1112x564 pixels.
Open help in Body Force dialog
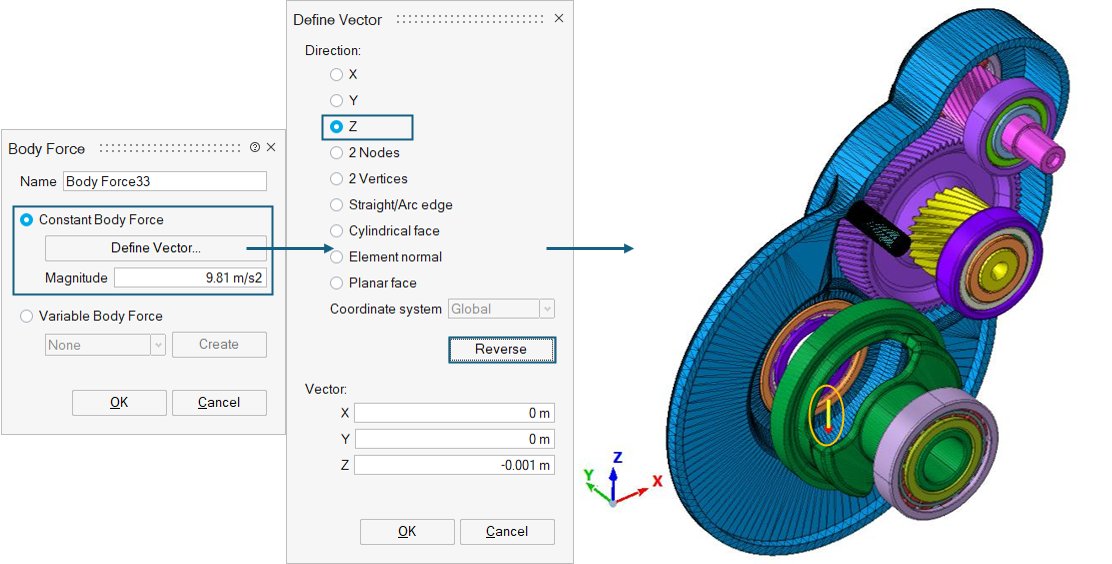click(255, 148)
